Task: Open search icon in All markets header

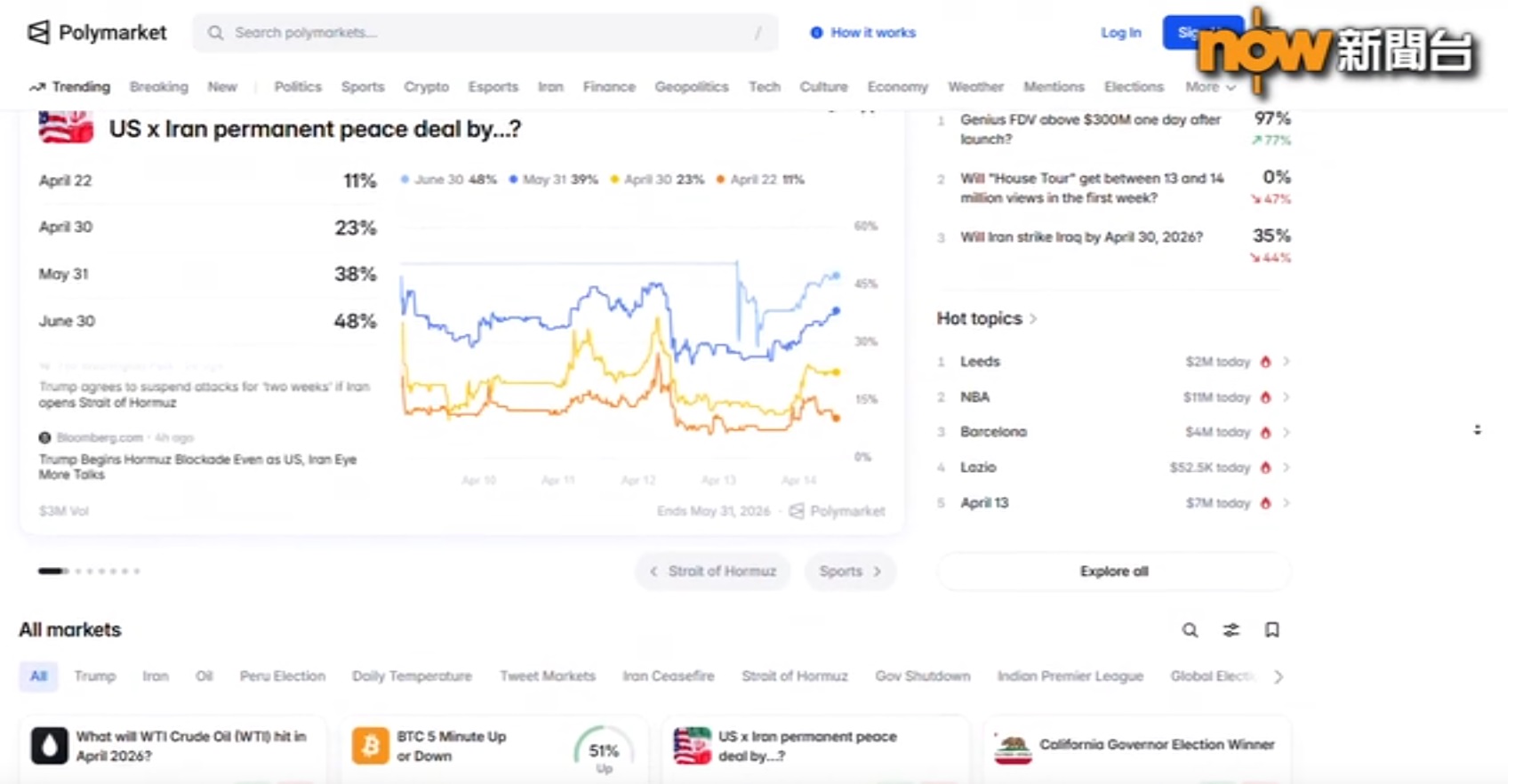Action: [1190, 630]
